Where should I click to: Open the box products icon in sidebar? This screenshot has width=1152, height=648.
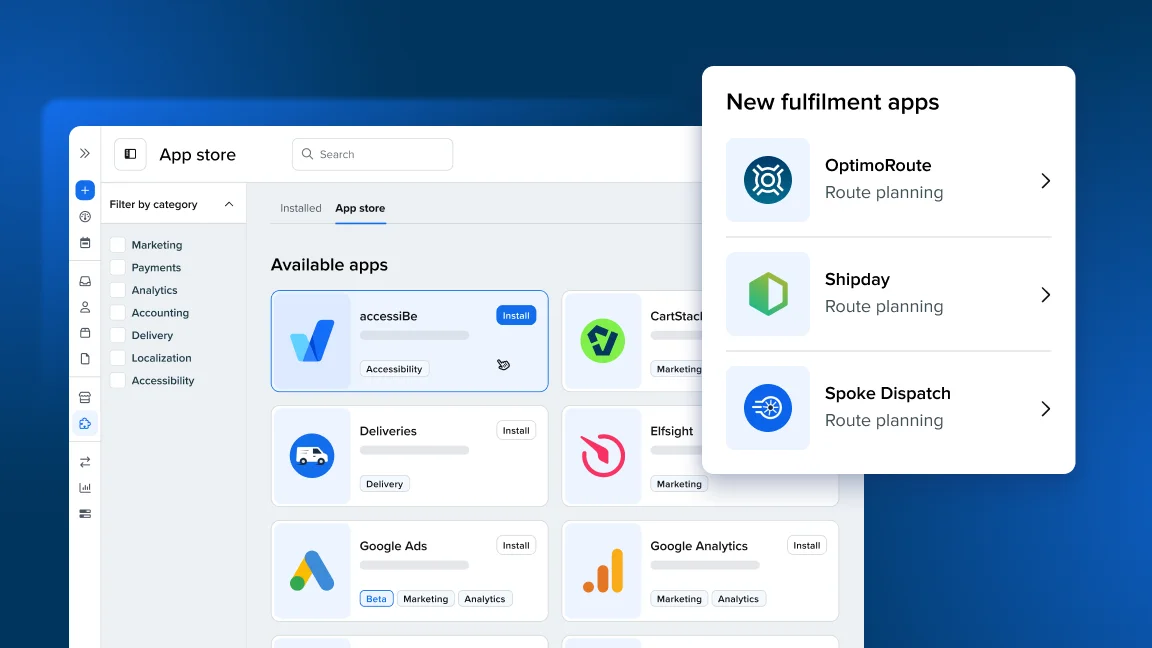[85, 333]
